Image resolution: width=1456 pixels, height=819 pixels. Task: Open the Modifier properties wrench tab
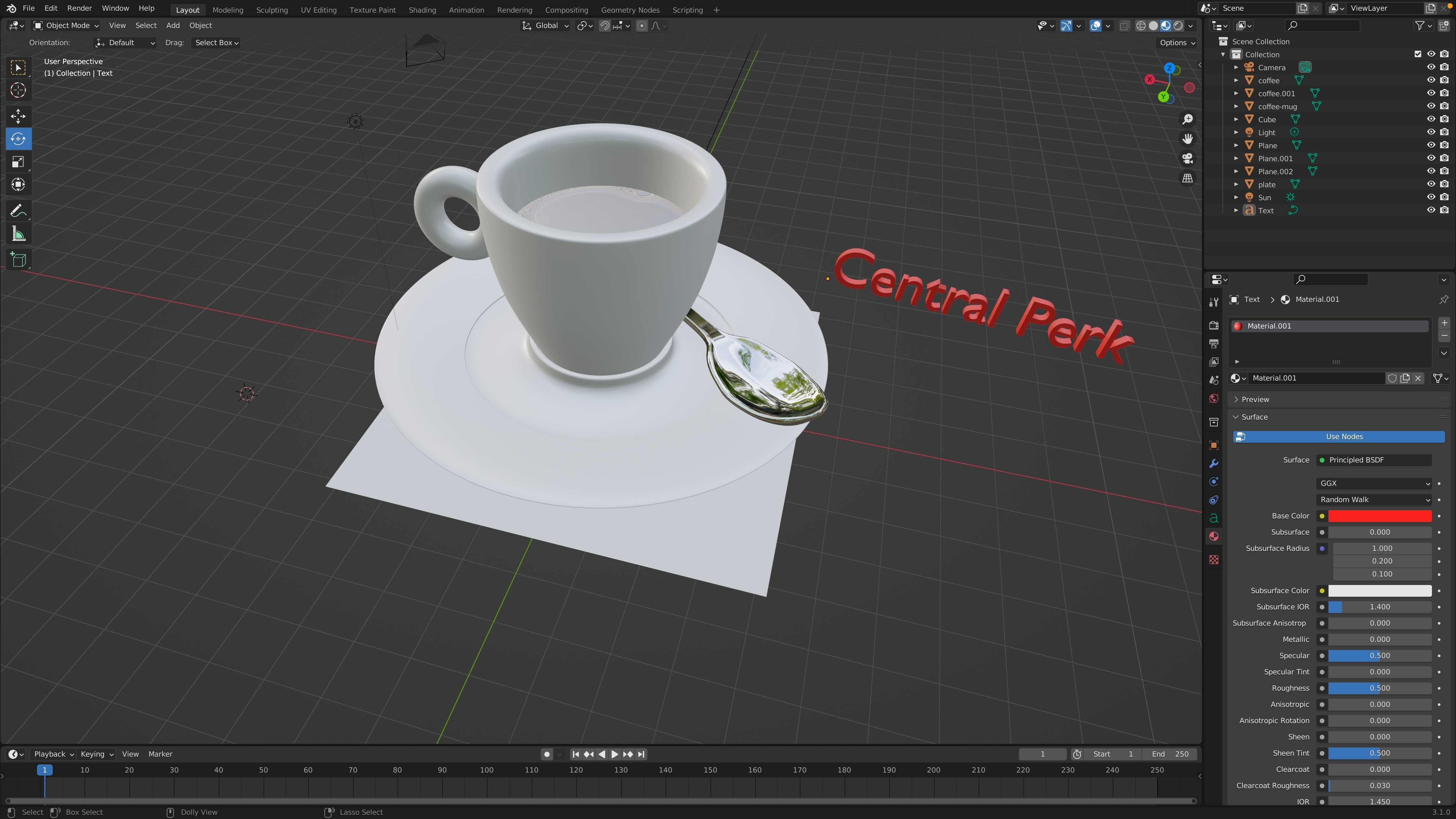coord(1214,463)
